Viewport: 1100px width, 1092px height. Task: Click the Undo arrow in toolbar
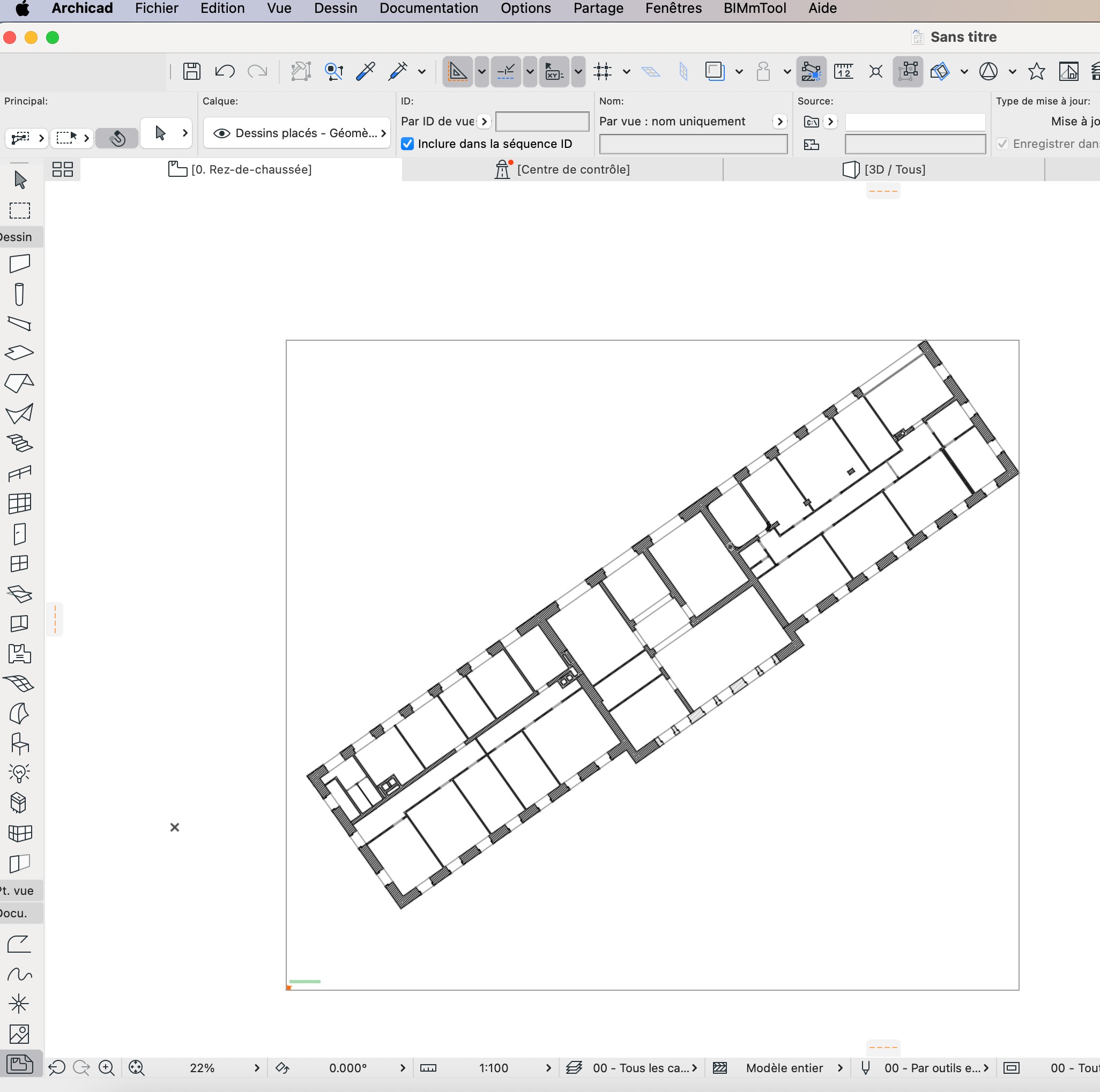pos(225,71)
